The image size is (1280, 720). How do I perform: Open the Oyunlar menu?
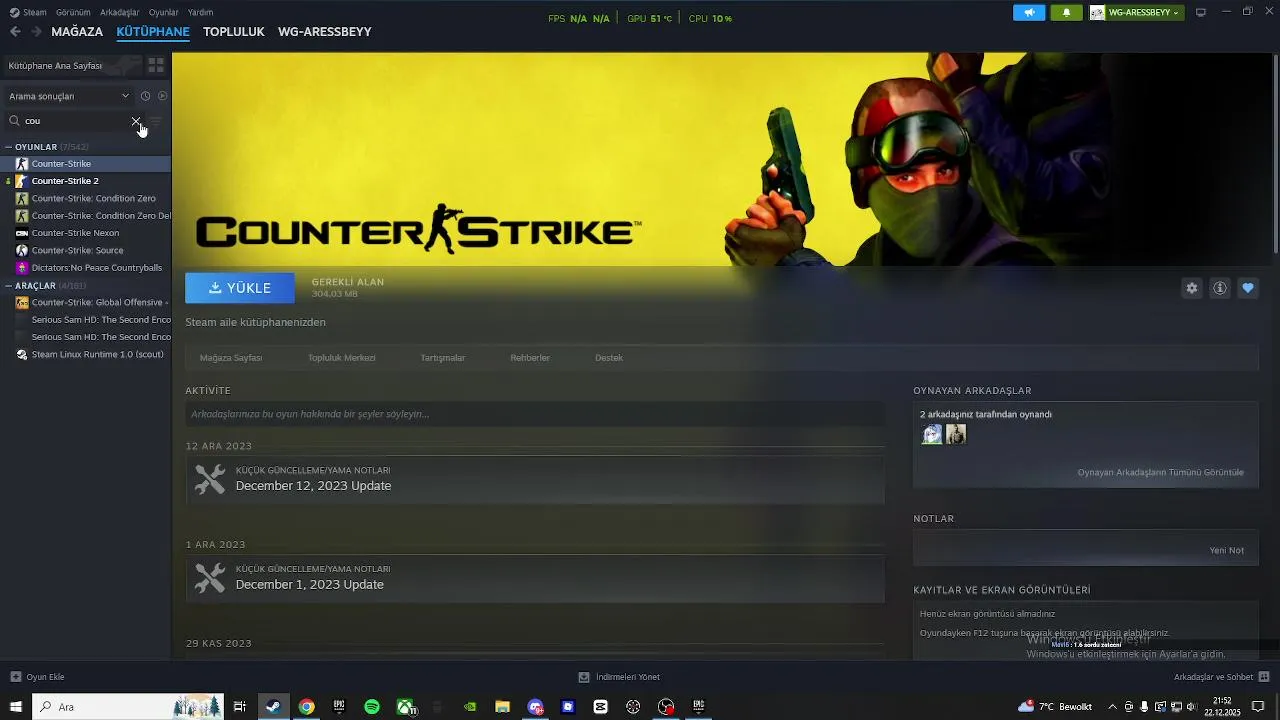[x=164, y=12]
